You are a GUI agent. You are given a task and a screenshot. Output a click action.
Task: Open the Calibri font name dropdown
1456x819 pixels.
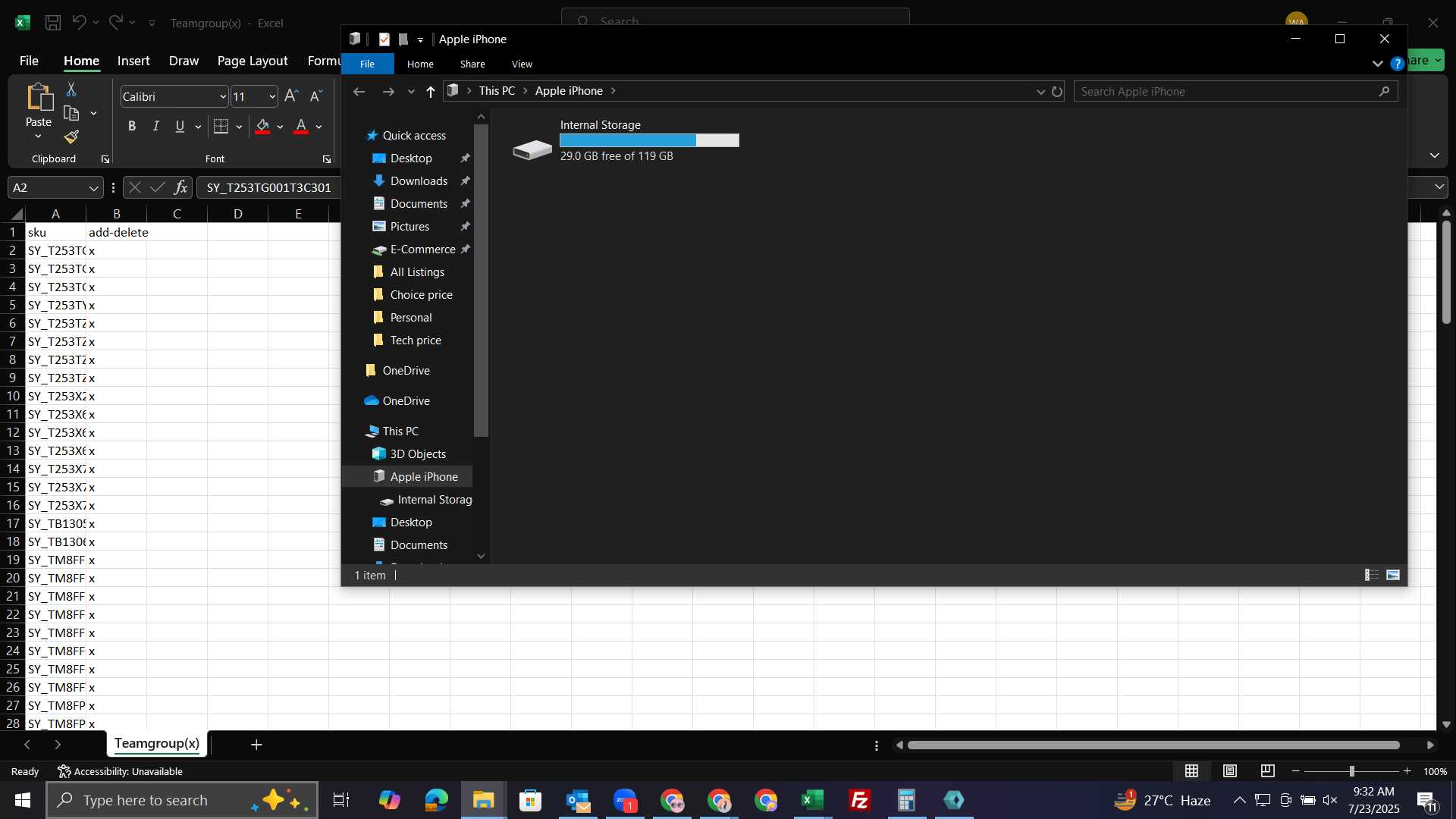pyautogui.click(x=222, y=96)
